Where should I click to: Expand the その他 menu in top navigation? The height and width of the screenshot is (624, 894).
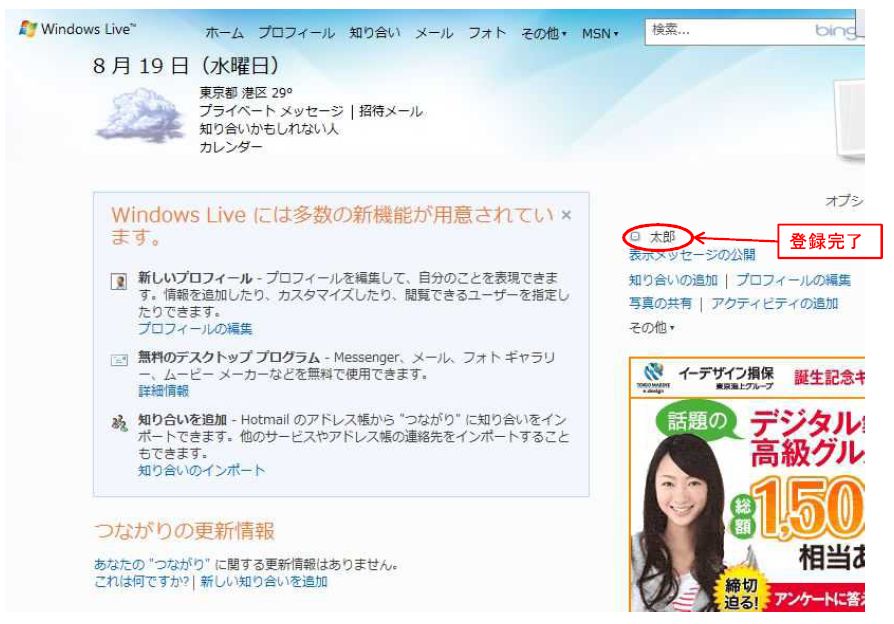click(x=543, y=34)
